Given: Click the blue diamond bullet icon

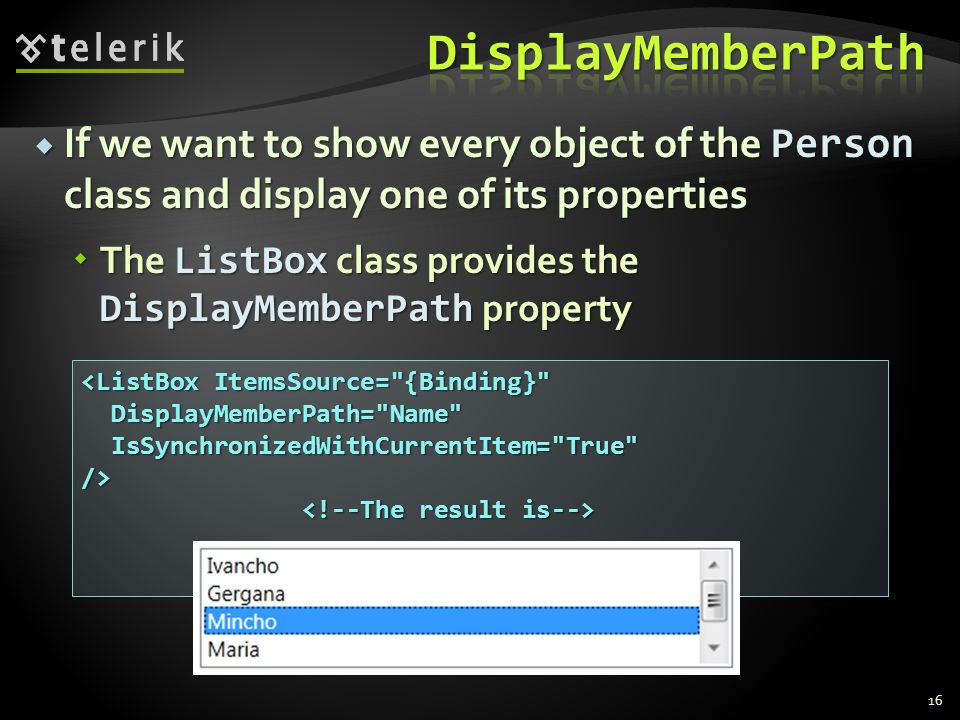Looking at the screenshot, I should pyautogui.click(x=45, y=146).
